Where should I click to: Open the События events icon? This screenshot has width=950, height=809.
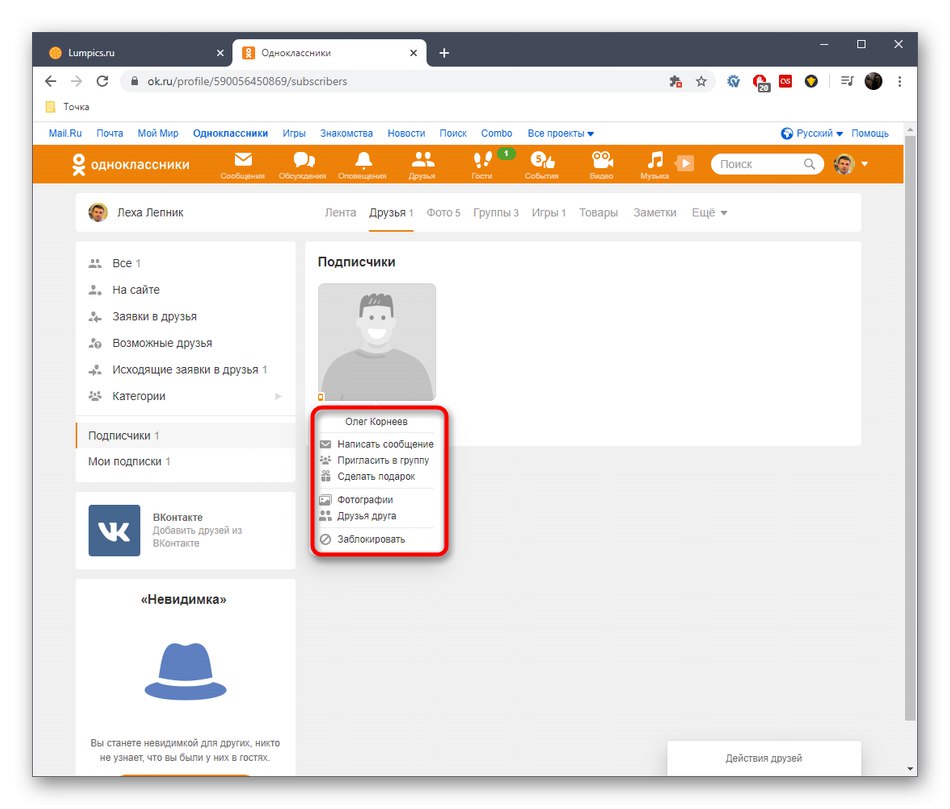(x=542, y=164)
